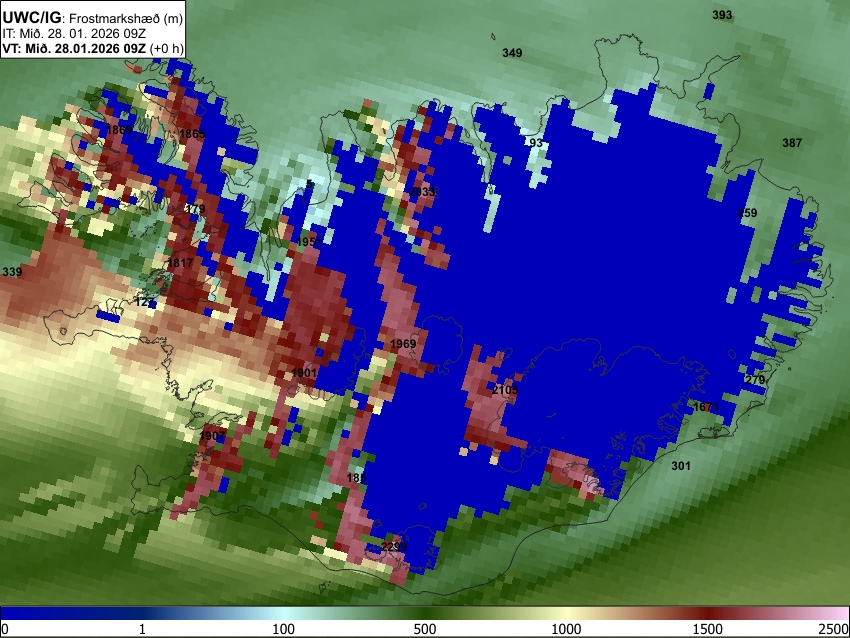The height and width of the screenshot is (638, 850).
Task: Click the map value 93
Action: point(536,143)
